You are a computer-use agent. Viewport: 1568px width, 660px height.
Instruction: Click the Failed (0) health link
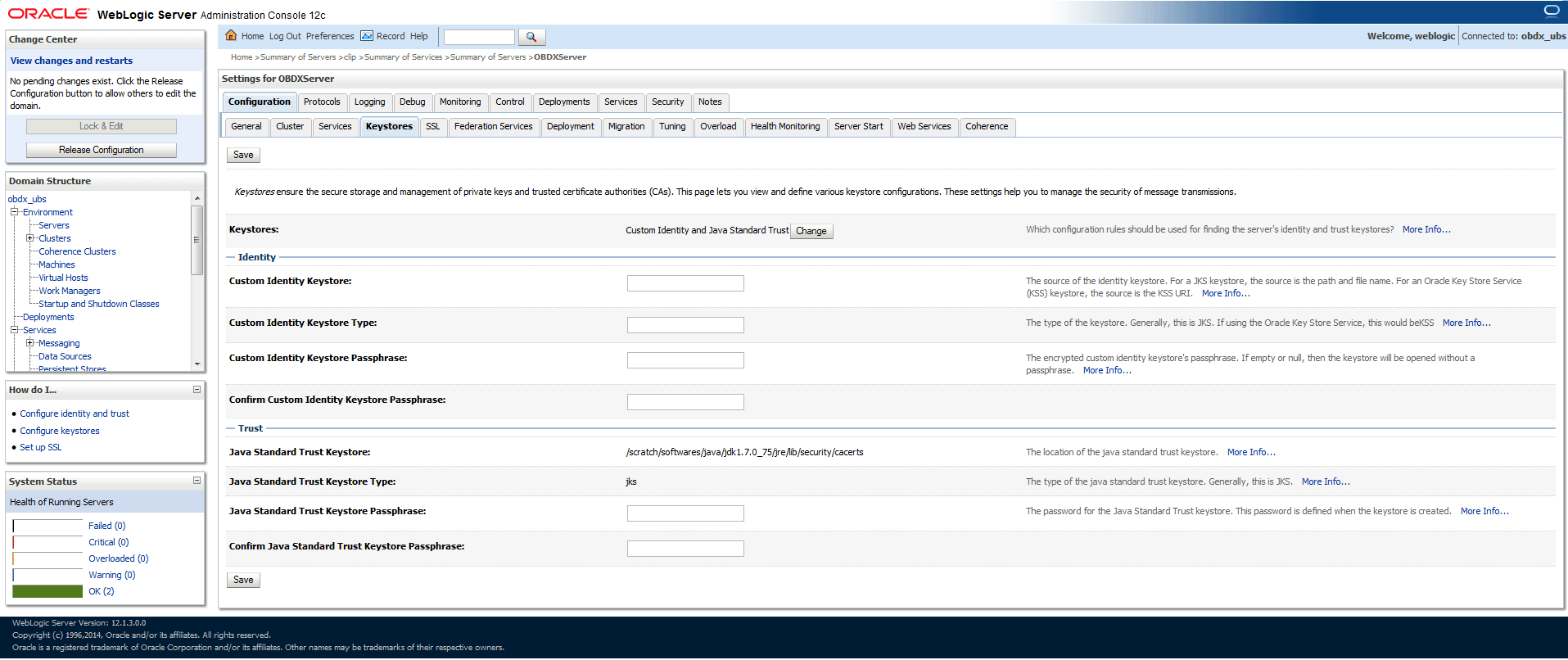coord(107,526)
